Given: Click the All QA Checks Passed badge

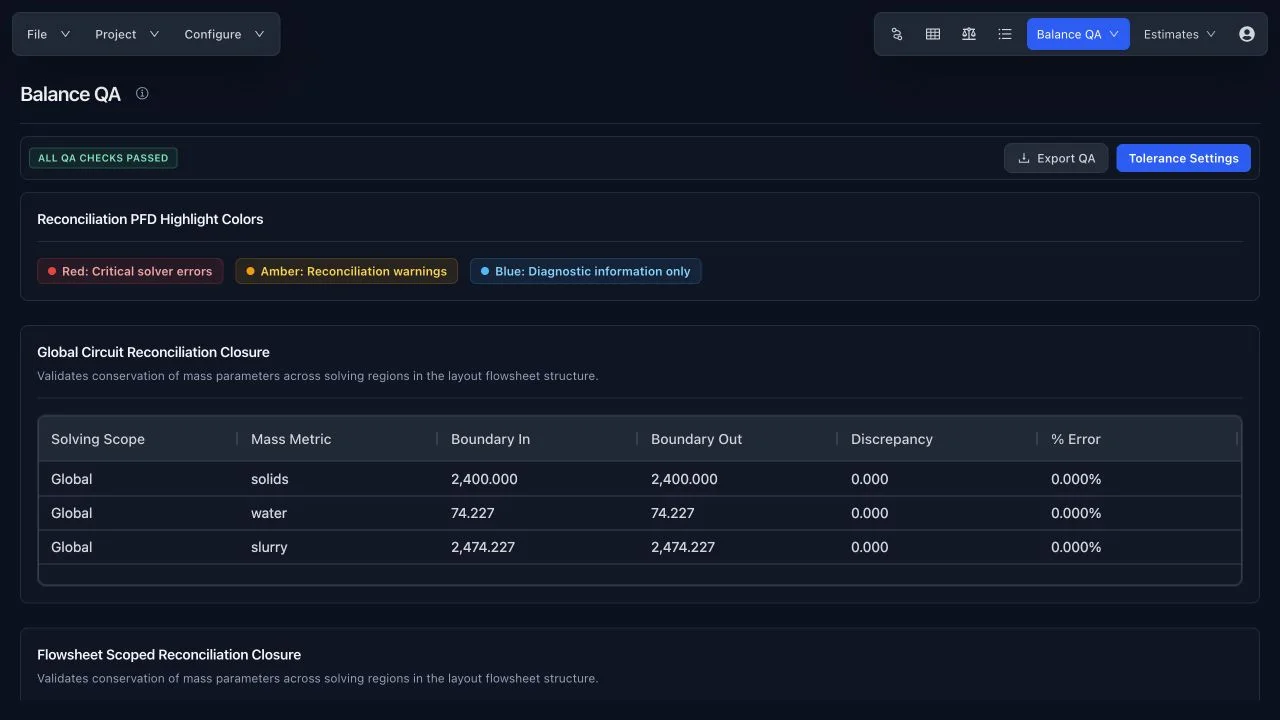Looking at the screenshot, I should point(103,158).
